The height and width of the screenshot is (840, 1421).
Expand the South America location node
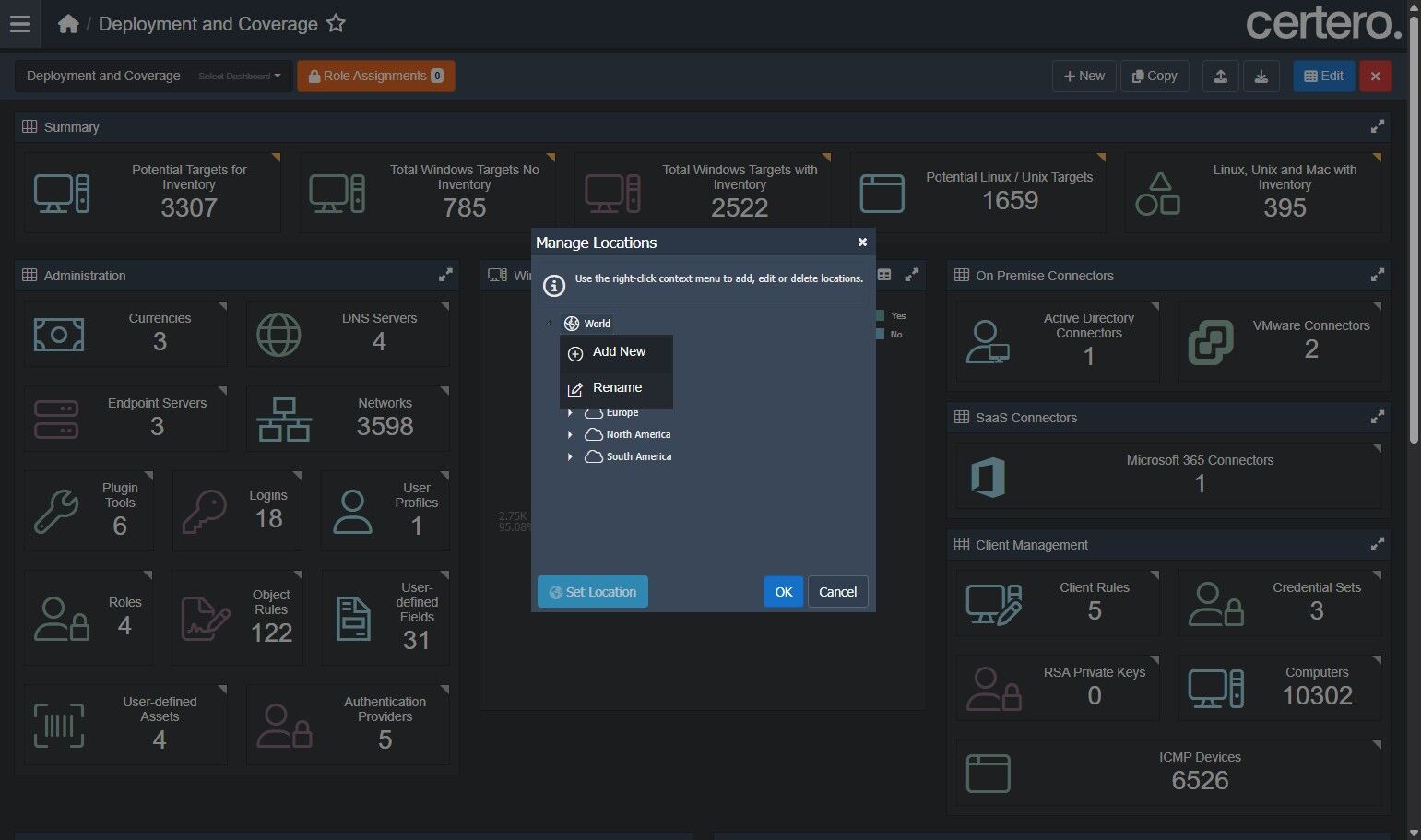point(570,456)
